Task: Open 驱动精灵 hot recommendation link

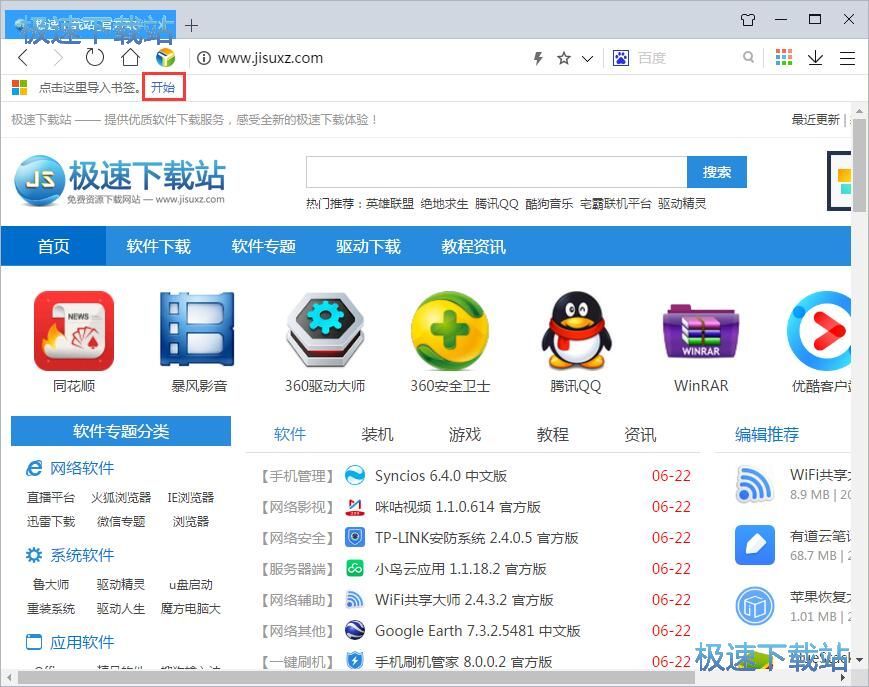Action: (682, 204)
